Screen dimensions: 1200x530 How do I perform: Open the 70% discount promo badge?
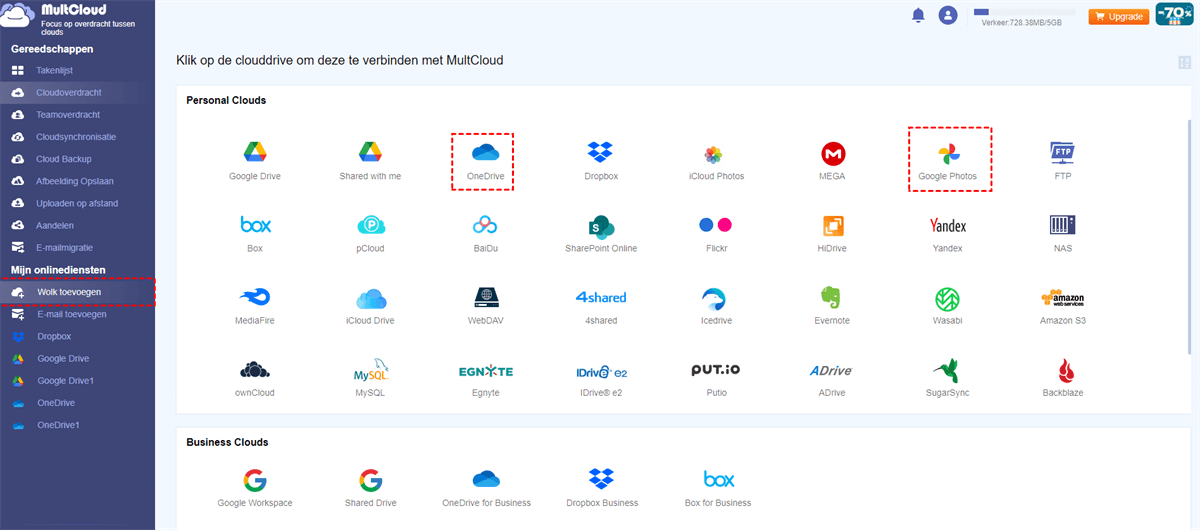coord(1172,14)
